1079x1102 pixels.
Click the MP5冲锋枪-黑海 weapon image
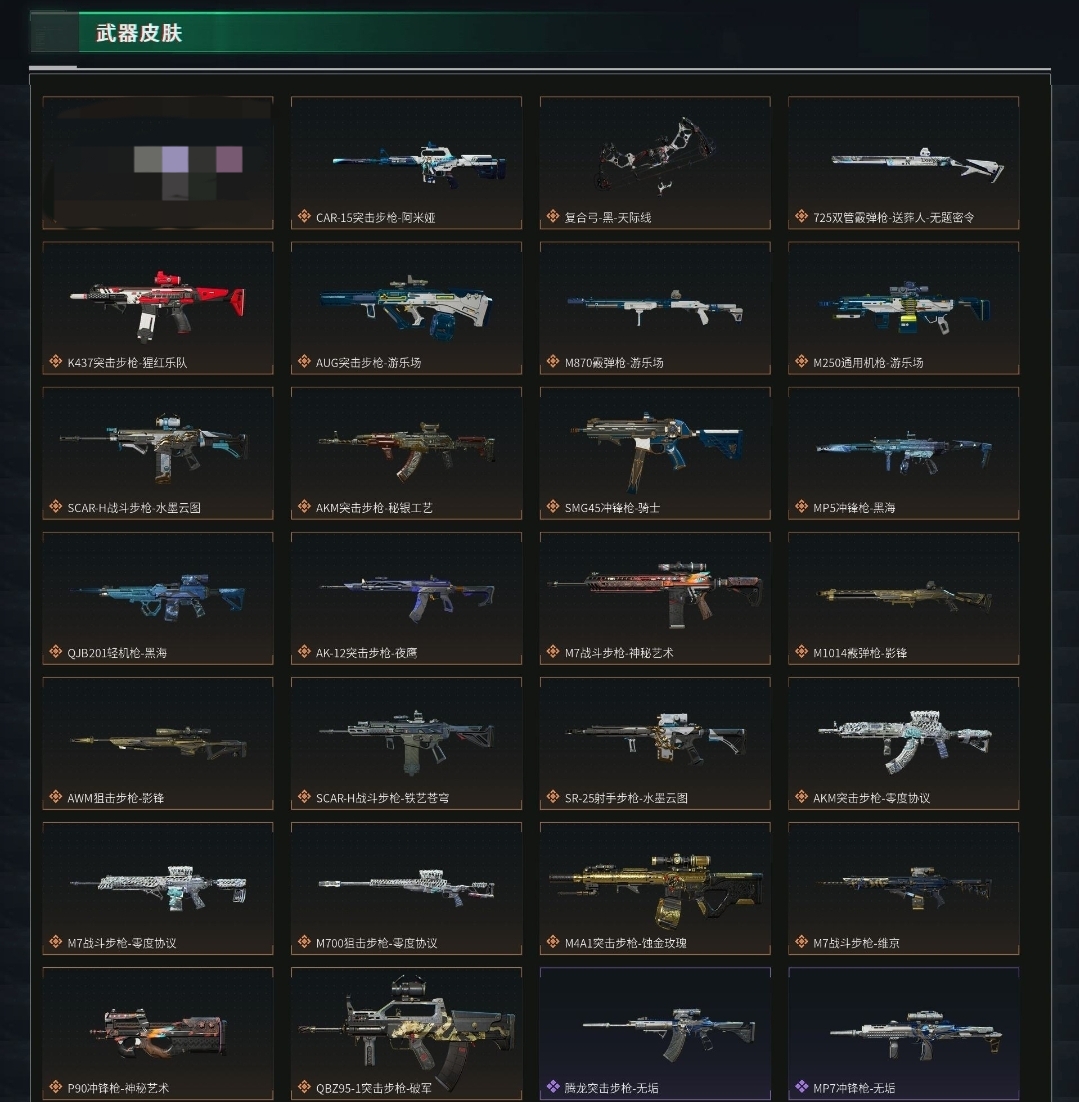click(904, 452)
